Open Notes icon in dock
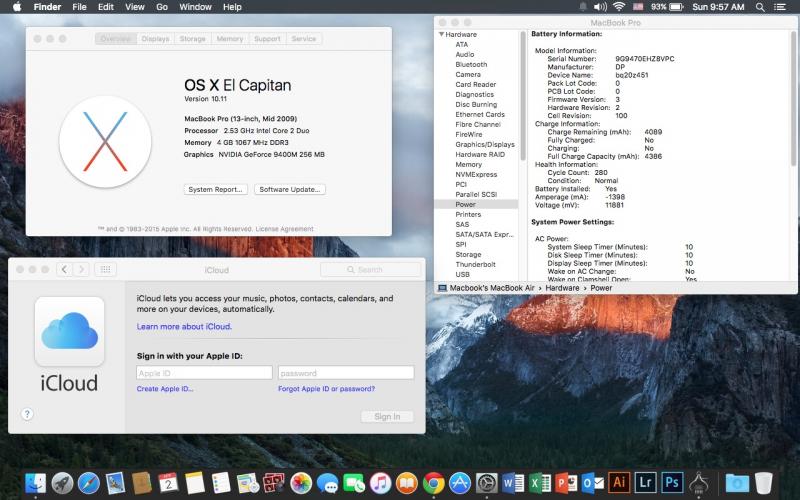The height and width of the screenshot is (500, 800). (x=195, y=482)
